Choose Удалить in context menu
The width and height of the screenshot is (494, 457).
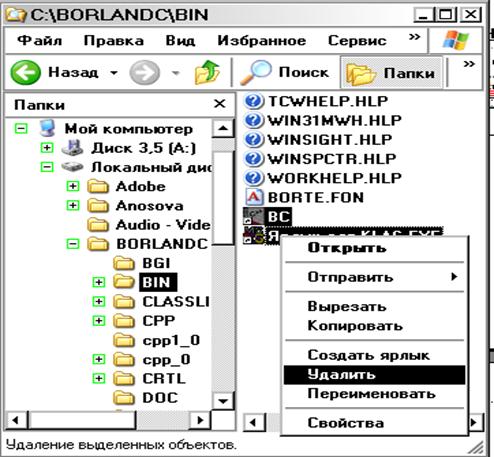[374, 375]
